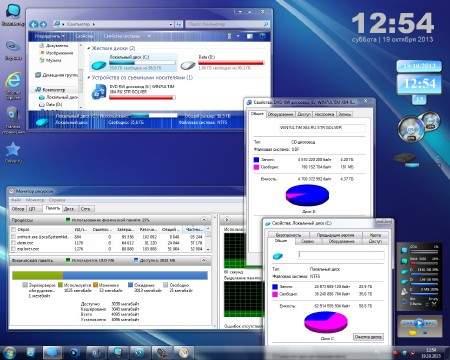Screen dimensions: 450x360
Task: Open Recording tab in DVD properties
Action: pos(344,114)
